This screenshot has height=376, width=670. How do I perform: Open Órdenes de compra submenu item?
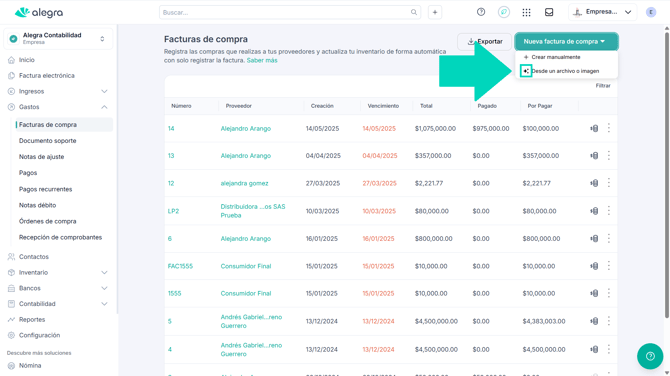(x=47, y=221)
